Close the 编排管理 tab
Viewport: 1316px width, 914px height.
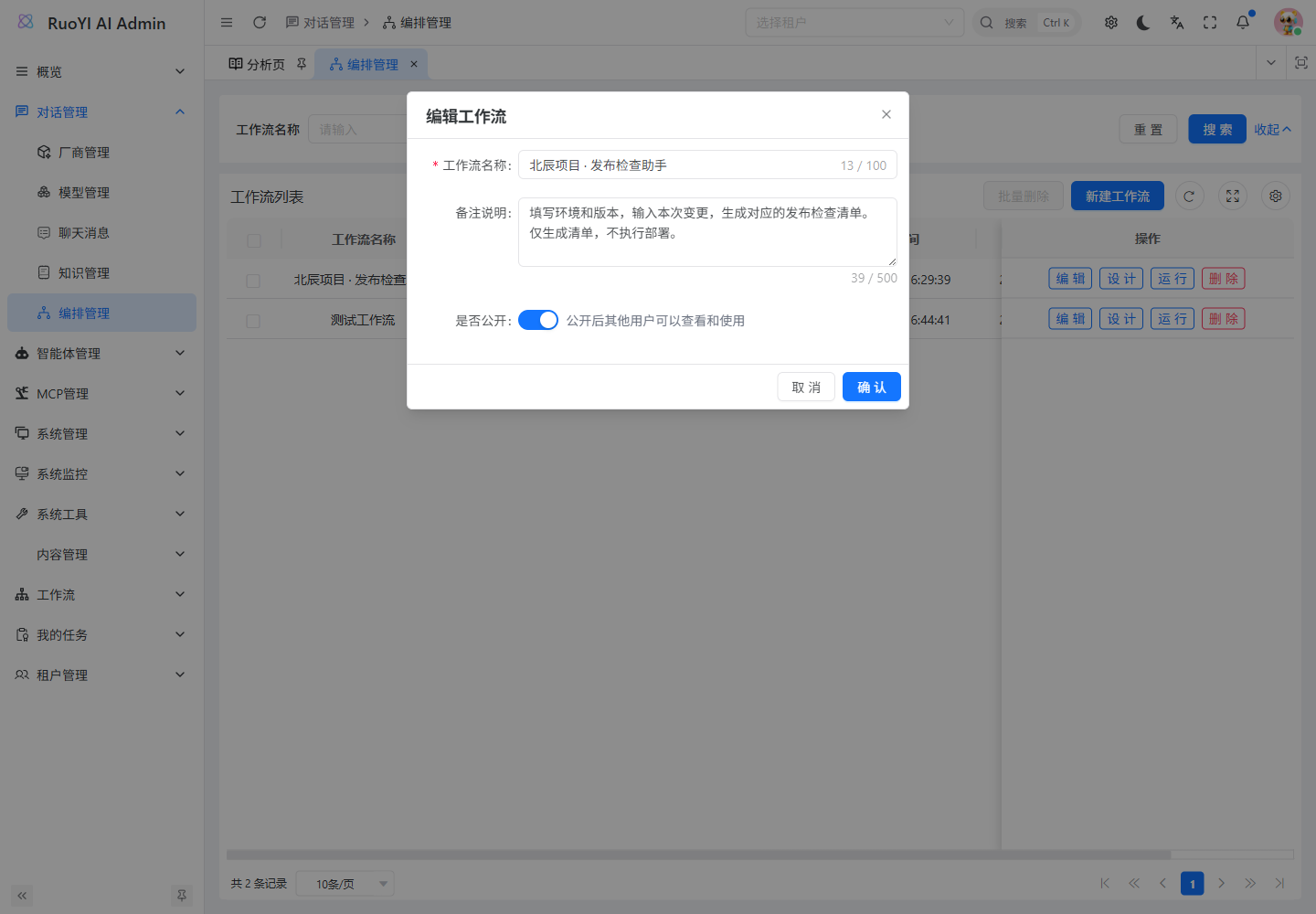tap(414, 64)
